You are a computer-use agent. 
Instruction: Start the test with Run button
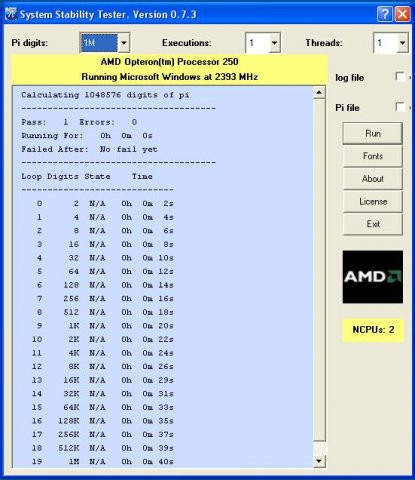point(373,133)
